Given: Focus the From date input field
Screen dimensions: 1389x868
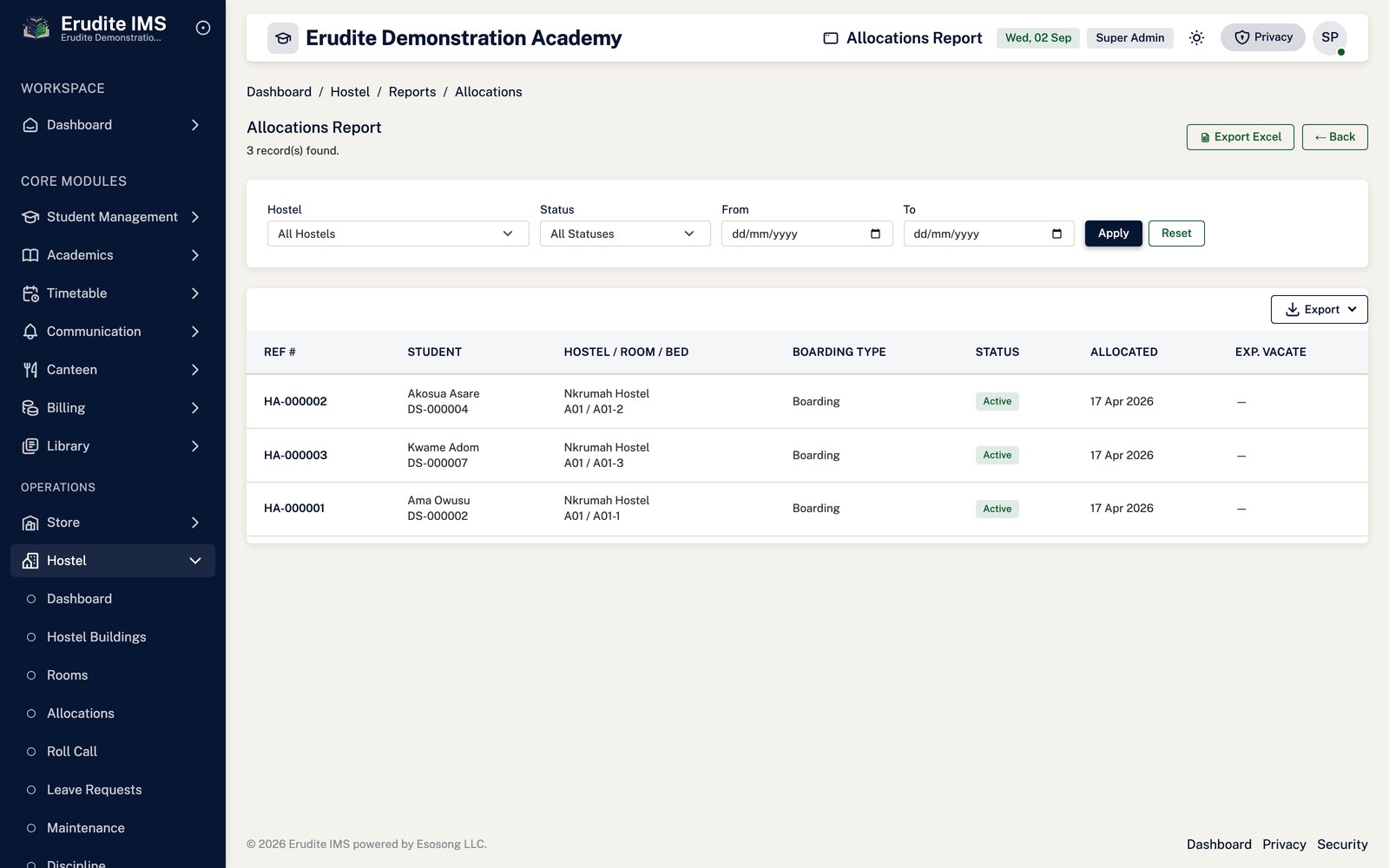Looking at the screenshot, I should [x=807, y=233].
